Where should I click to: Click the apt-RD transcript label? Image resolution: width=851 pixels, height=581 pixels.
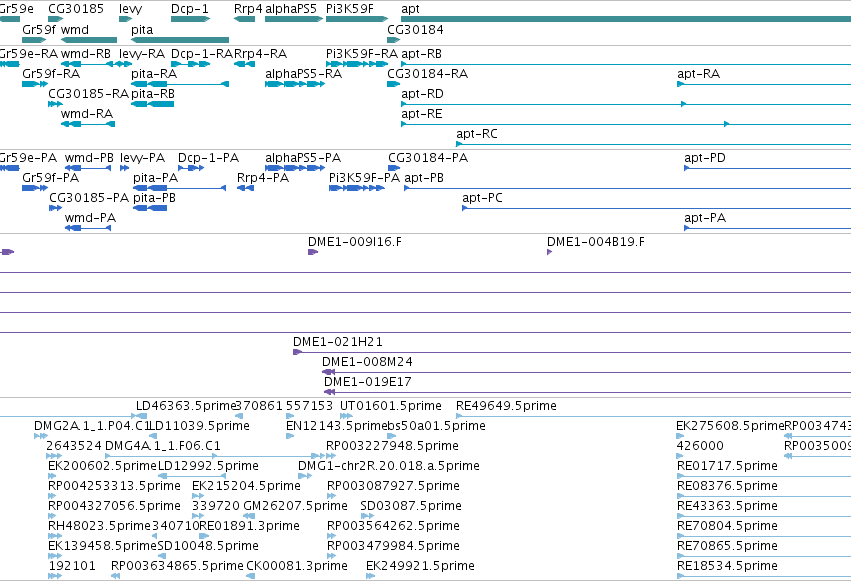(x=422, y=94)
